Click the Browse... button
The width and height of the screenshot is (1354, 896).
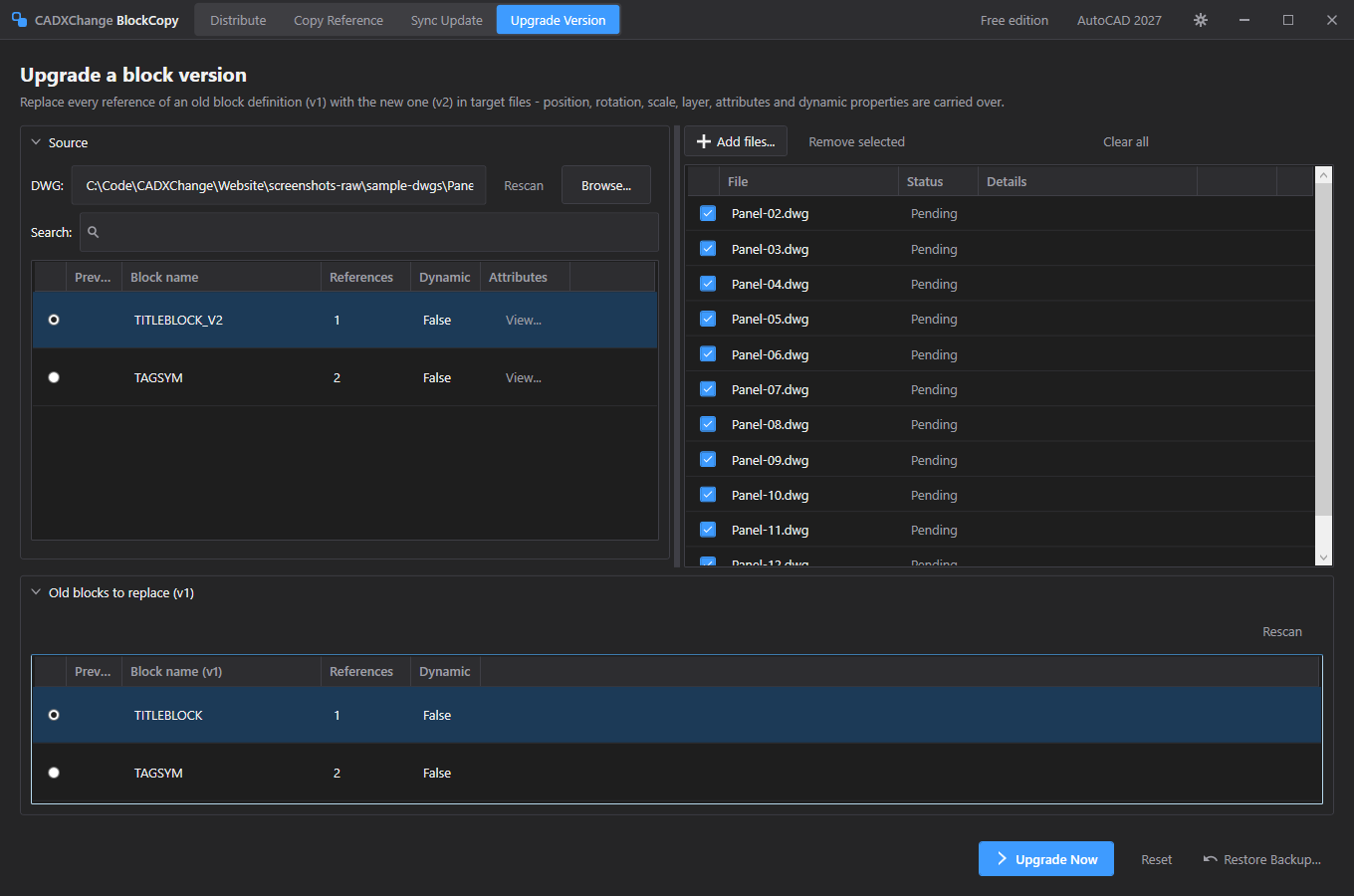pos(606,185)
